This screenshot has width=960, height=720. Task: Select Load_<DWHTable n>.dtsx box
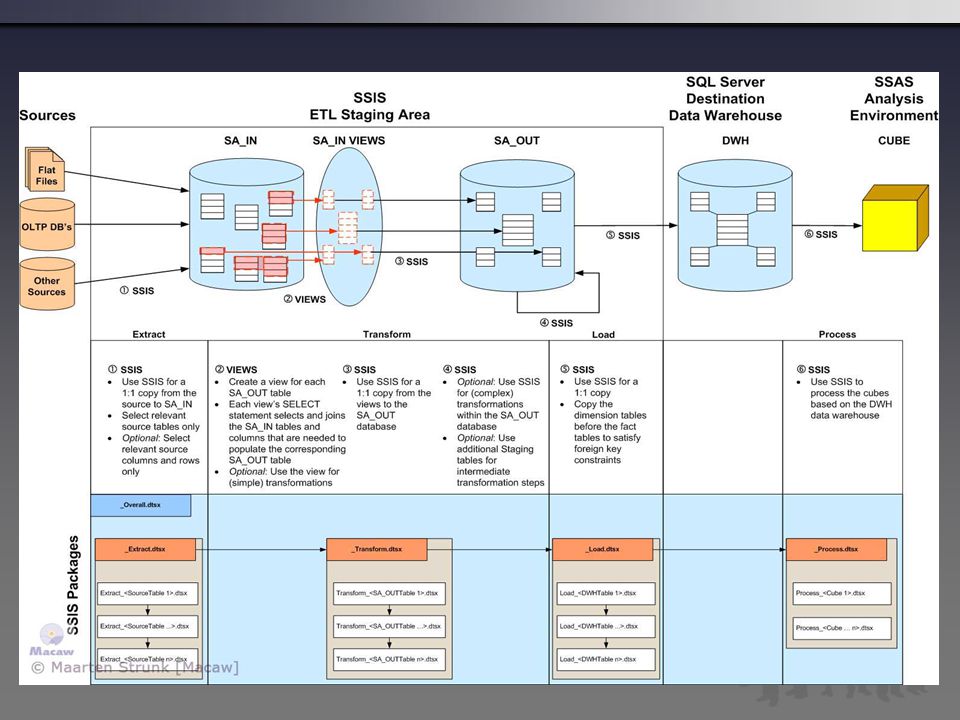point(606,659)
